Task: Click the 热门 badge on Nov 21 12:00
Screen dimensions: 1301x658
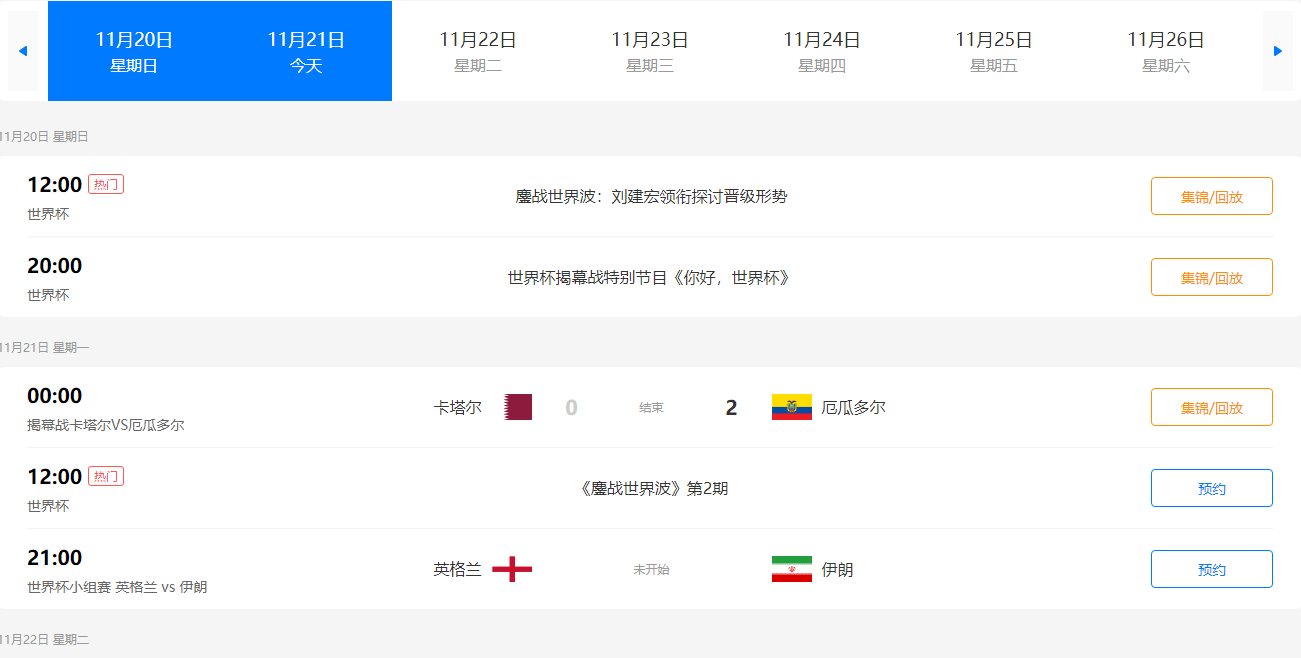Action: [x=106, y=476]
